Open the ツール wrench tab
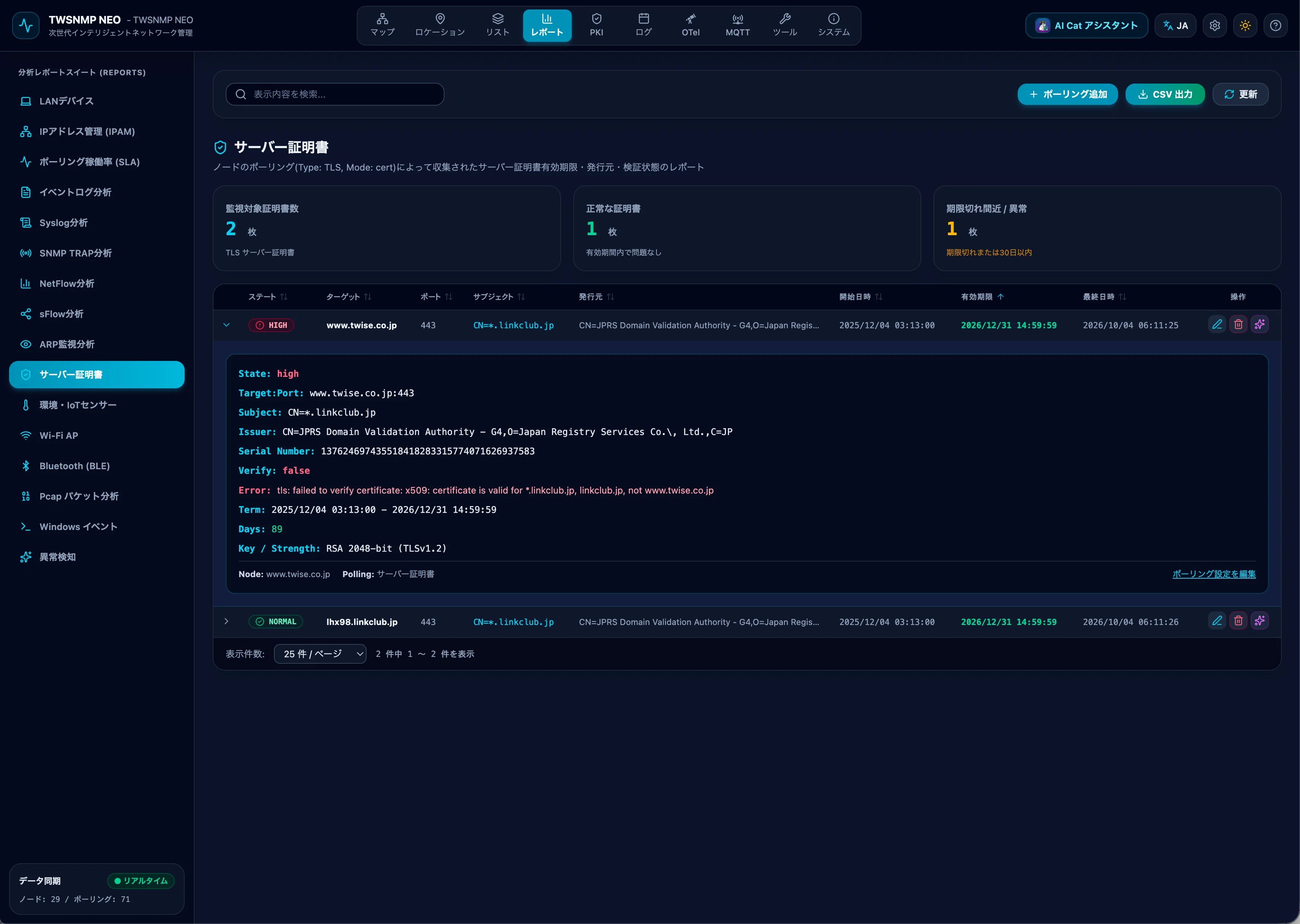This screenshot has width=1300, height=924. (x=785, y=25)
